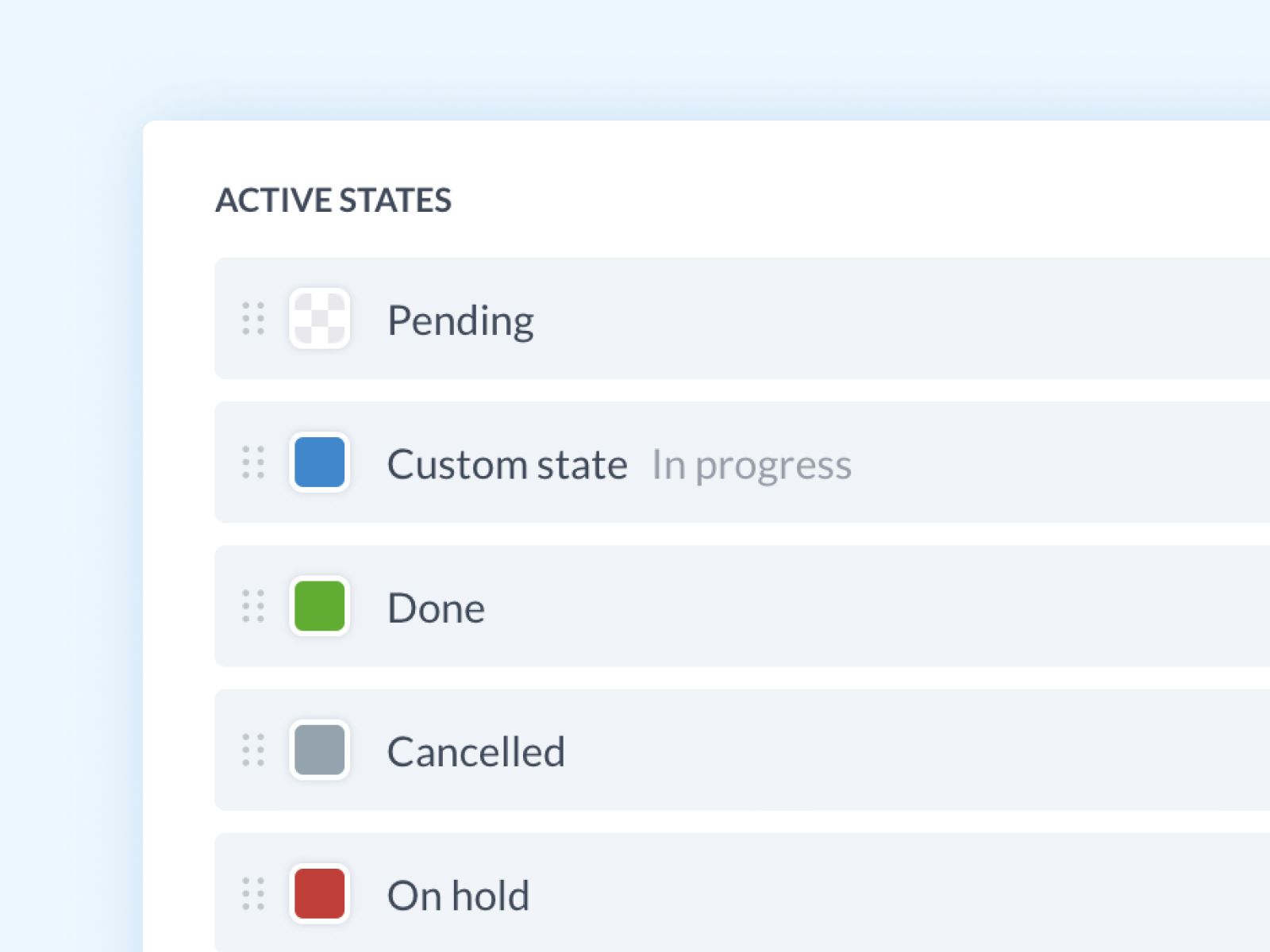Click the gray In progress label
Image resolution: width=1270 pixels, height=952 pixels.
[751, 465]
